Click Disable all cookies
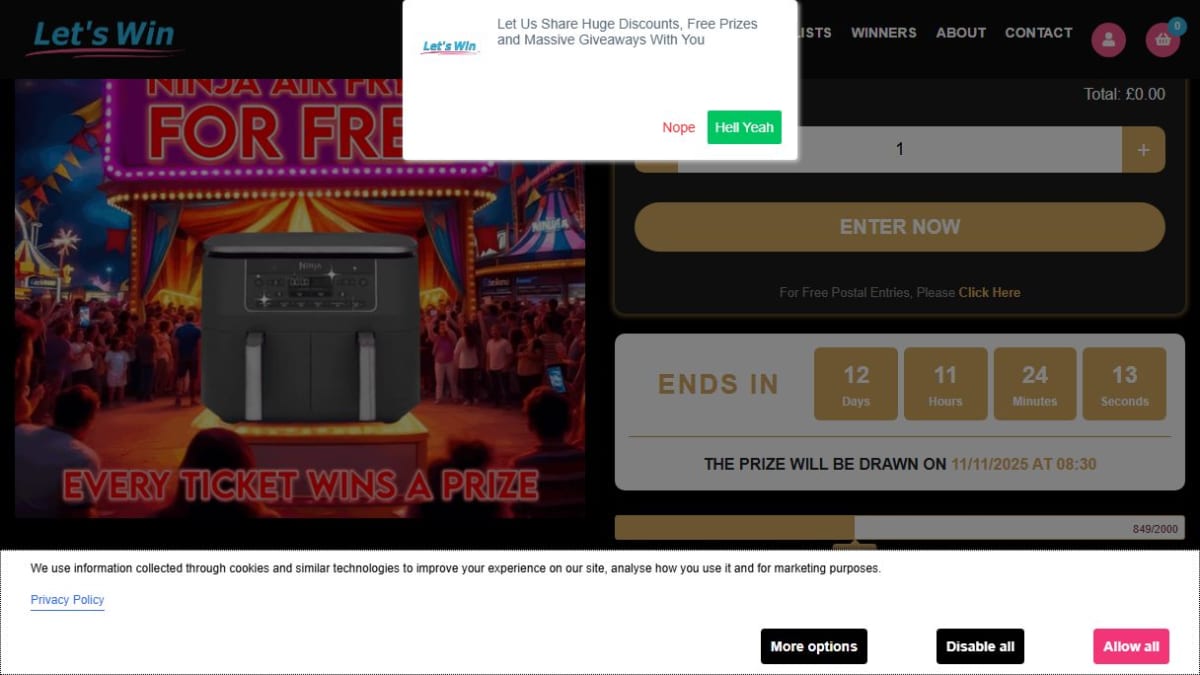This screenshot has height=675, width=1200. pyautogui.click(x=980, y=647)
